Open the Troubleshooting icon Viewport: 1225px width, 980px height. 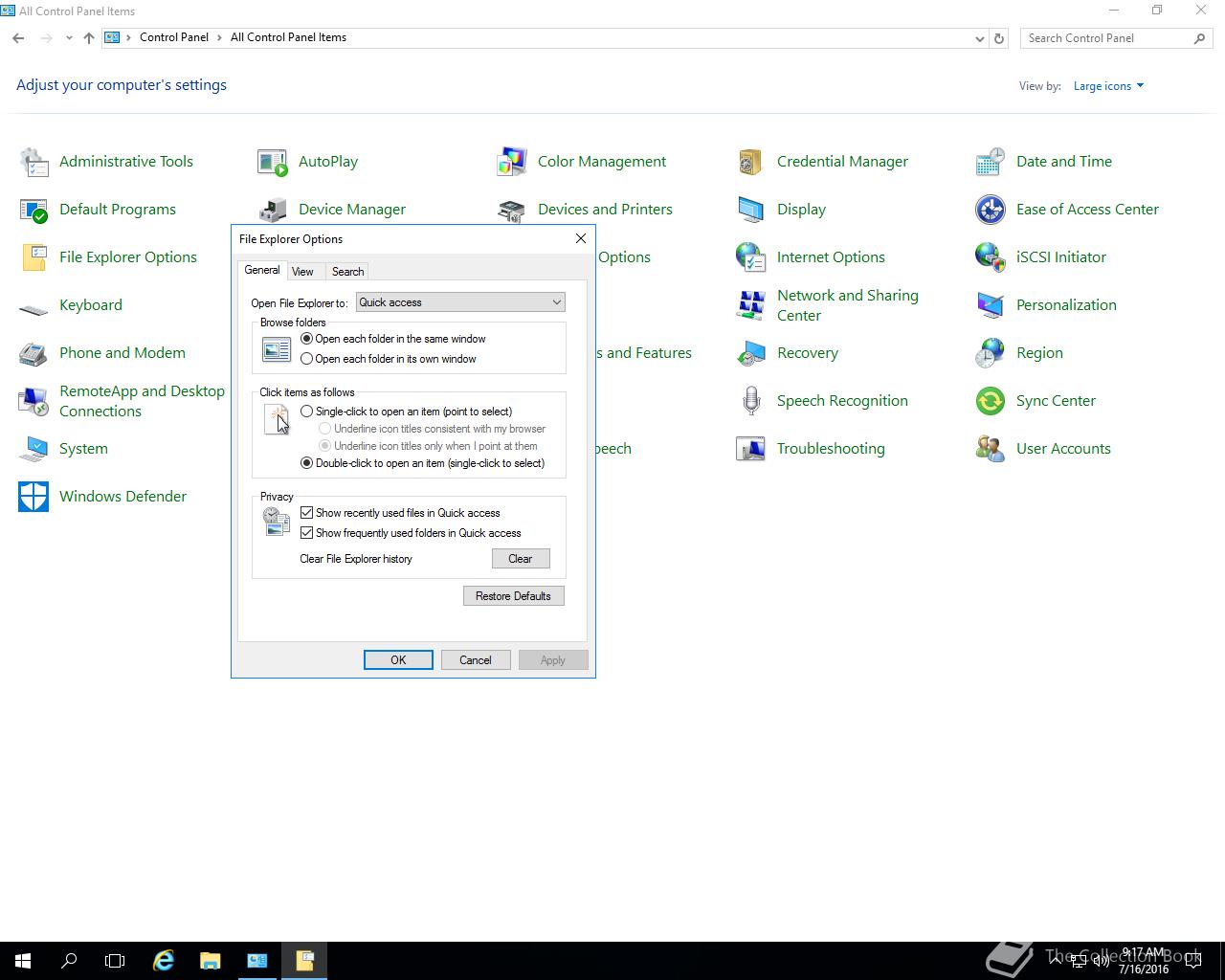(x=751, y=449)
